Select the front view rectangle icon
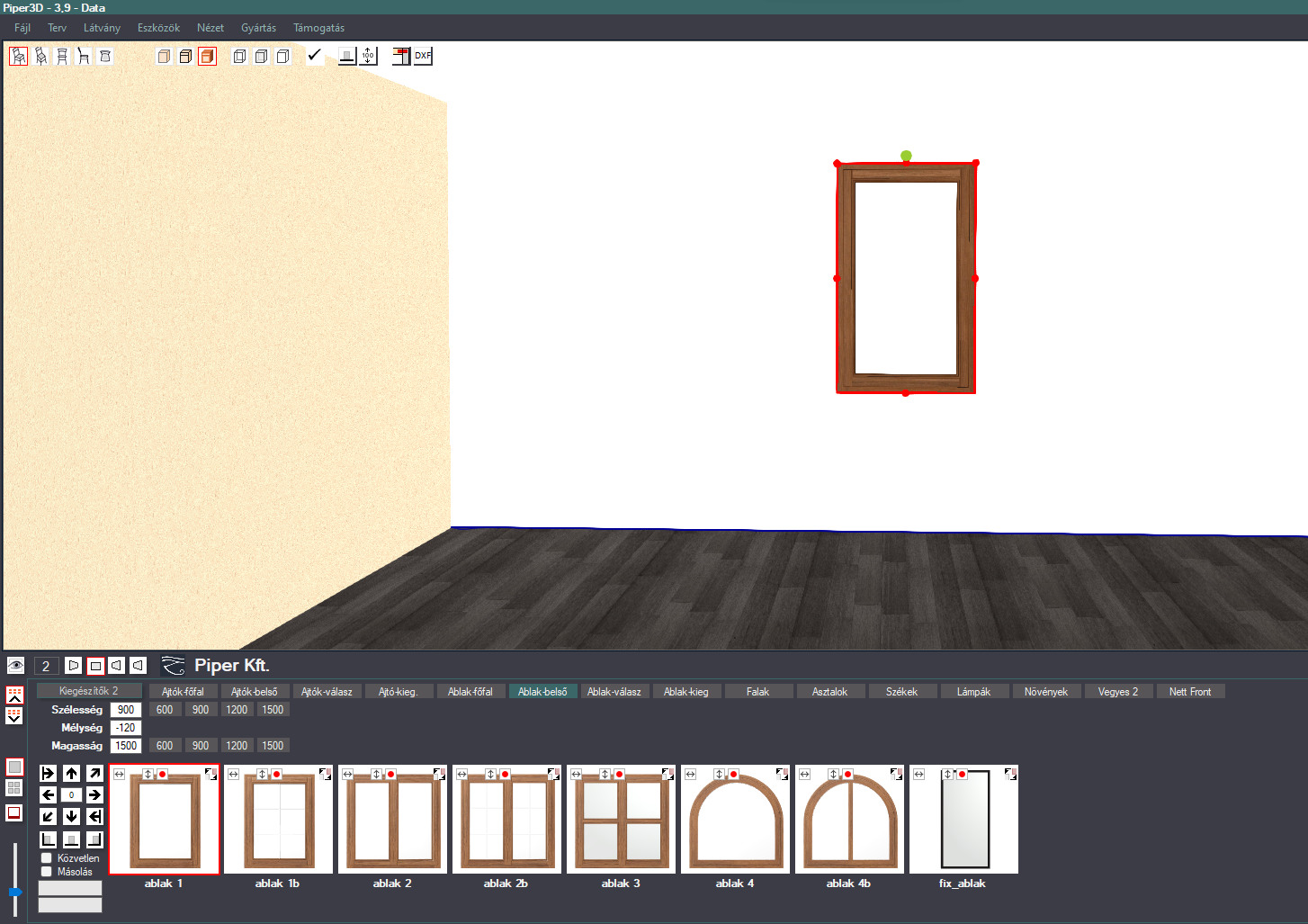This screenshot has height=924, width=1308. (94, 666)
